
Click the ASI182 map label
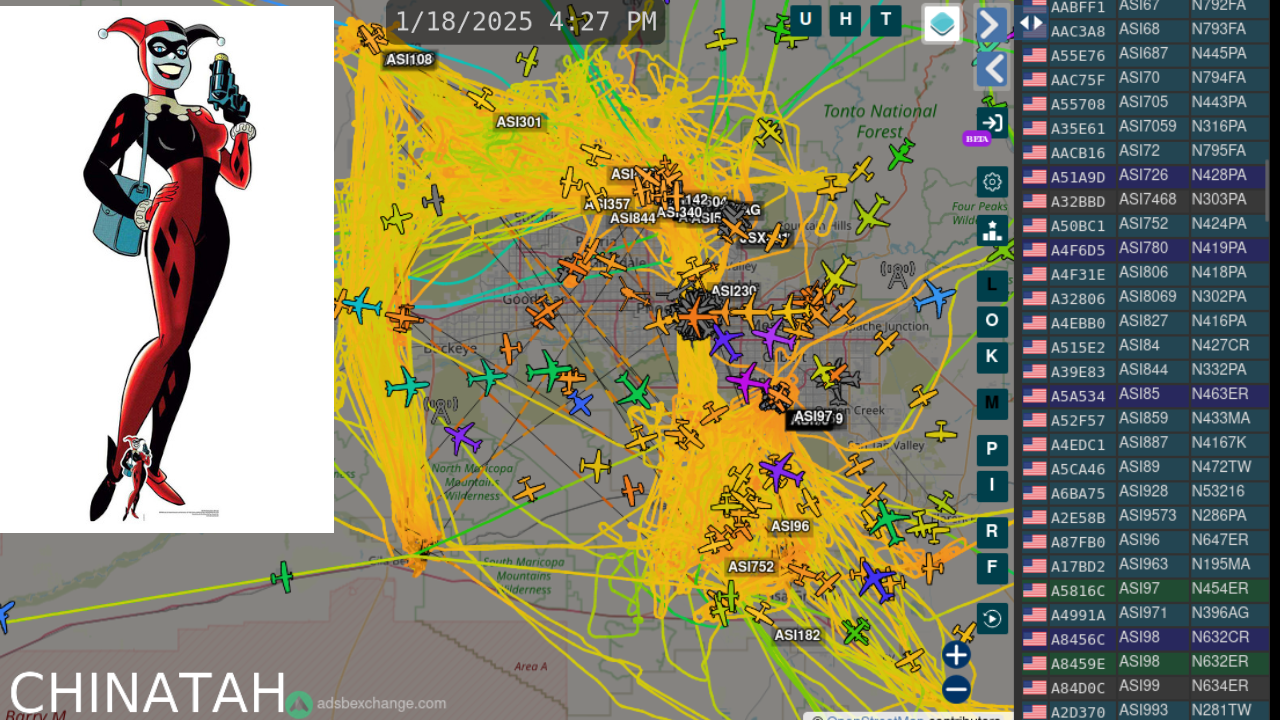pos(797,635)
